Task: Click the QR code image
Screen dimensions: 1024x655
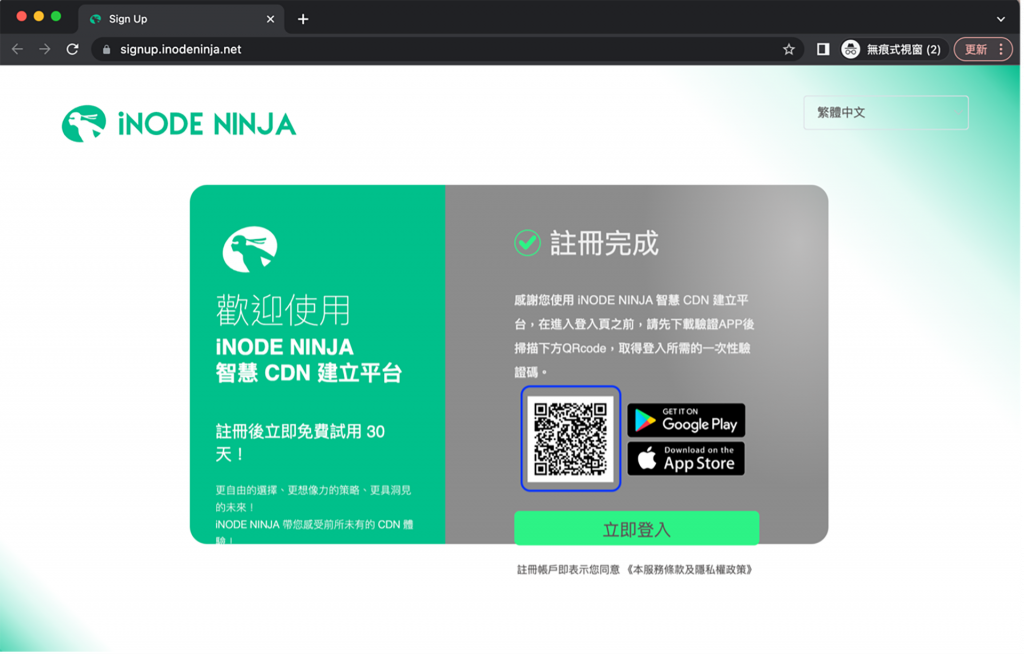Action: click(x=571, y=439)
